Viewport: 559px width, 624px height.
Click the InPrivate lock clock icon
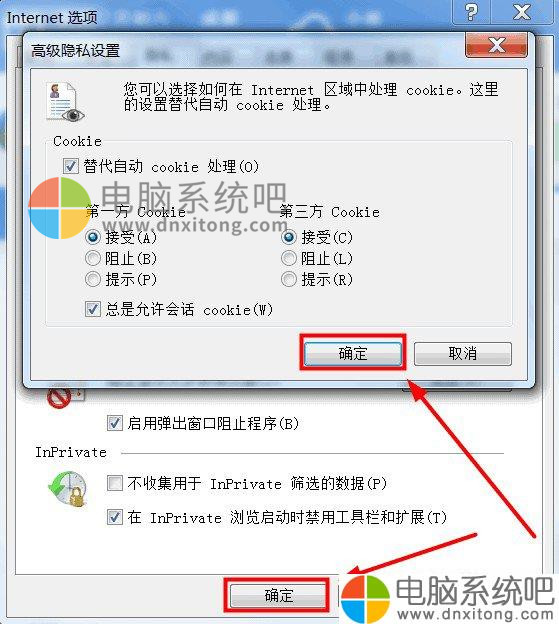click(68, 489)
